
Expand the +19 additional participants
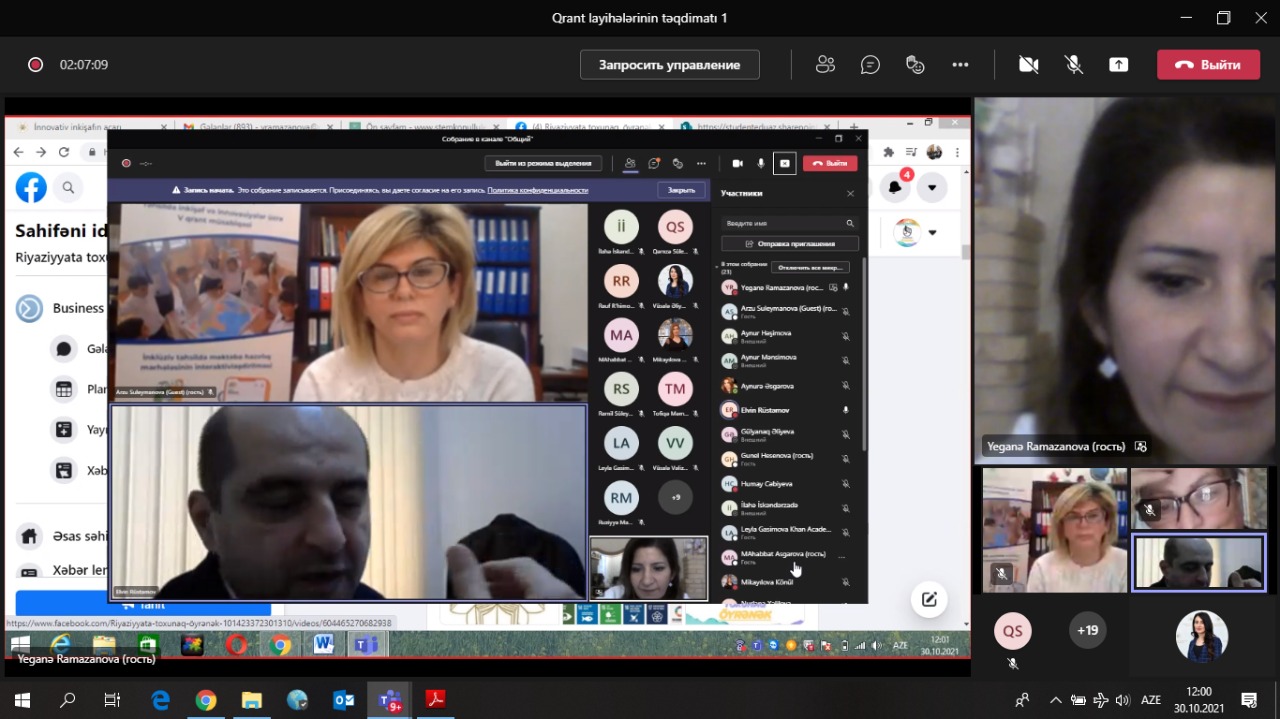click(1087, 630)
